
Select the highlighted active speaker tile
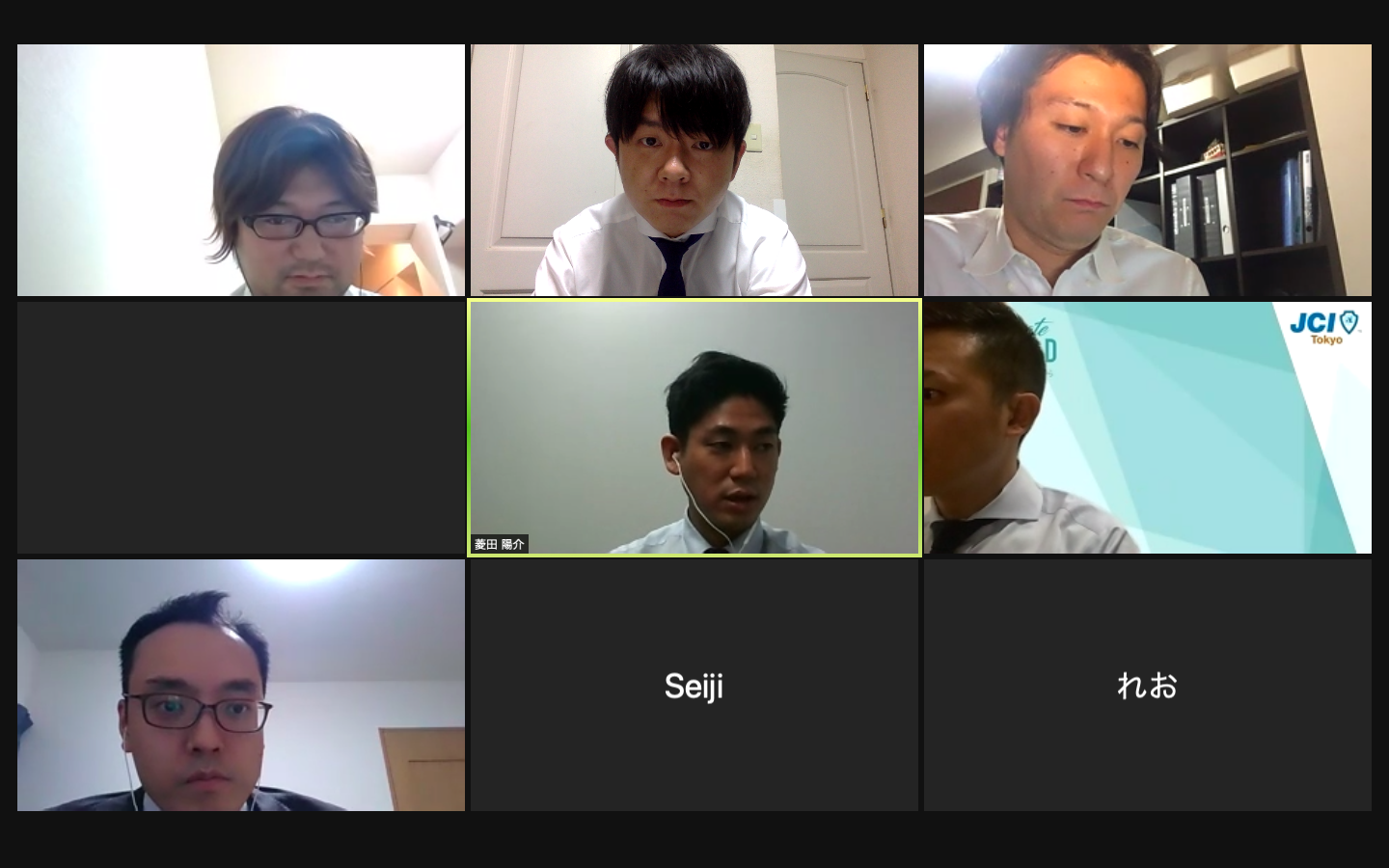click(694, 428)
